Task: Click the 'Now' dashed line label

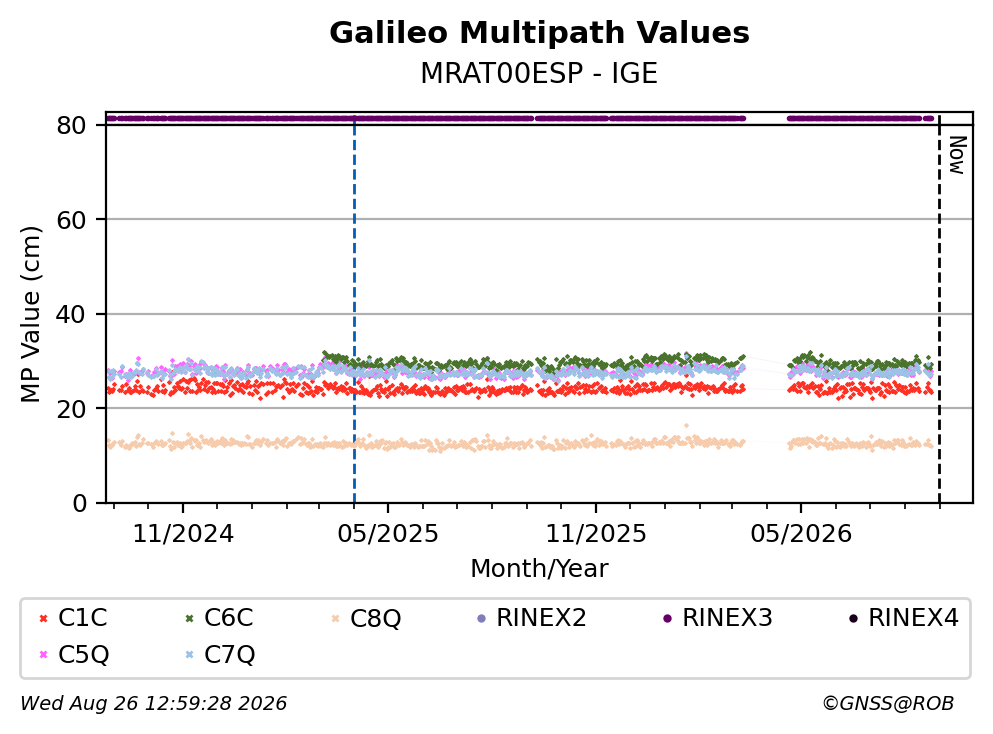Action: tap(957, 155)
